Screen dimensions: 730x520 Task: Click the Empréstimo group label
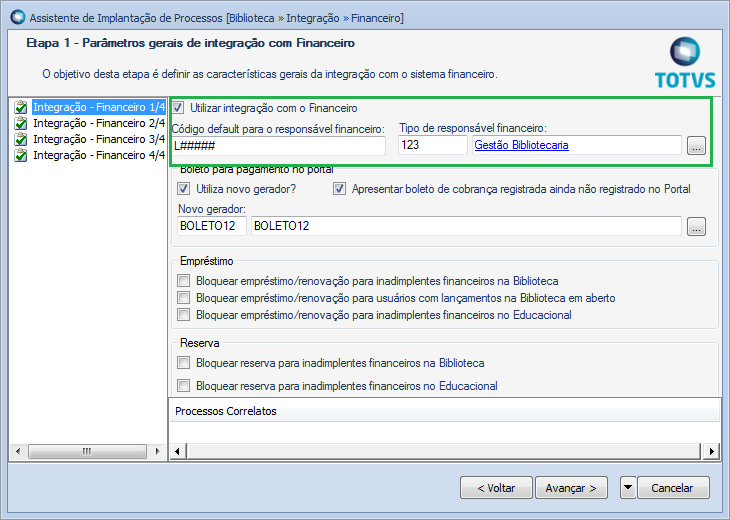coord(207,261)
